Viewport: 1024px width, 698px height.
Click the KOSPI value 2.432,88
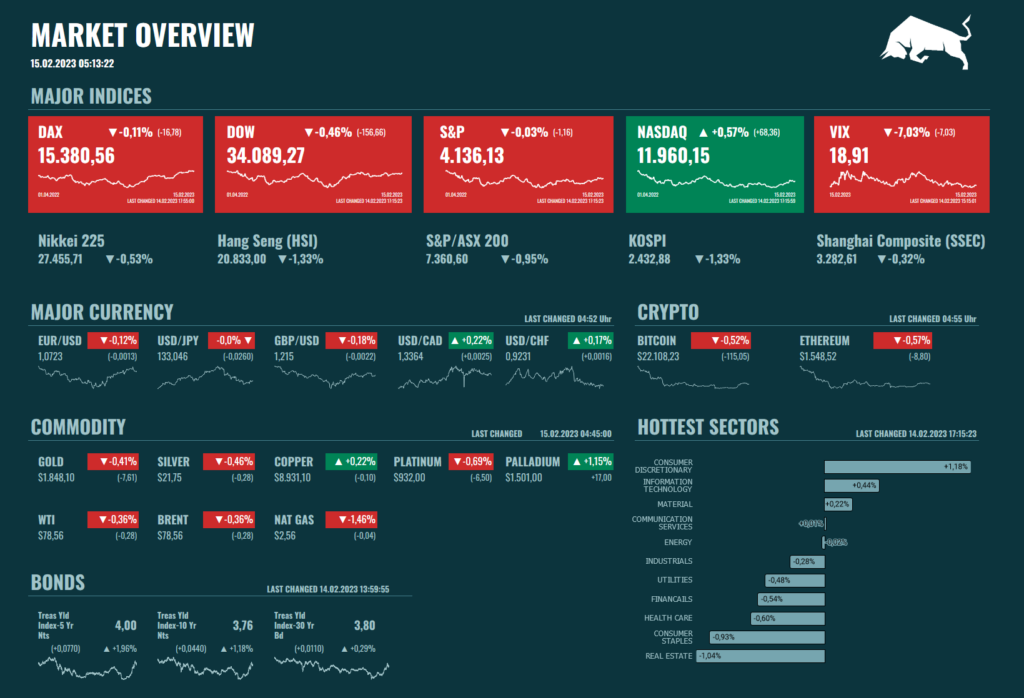(x=649, y=259)
